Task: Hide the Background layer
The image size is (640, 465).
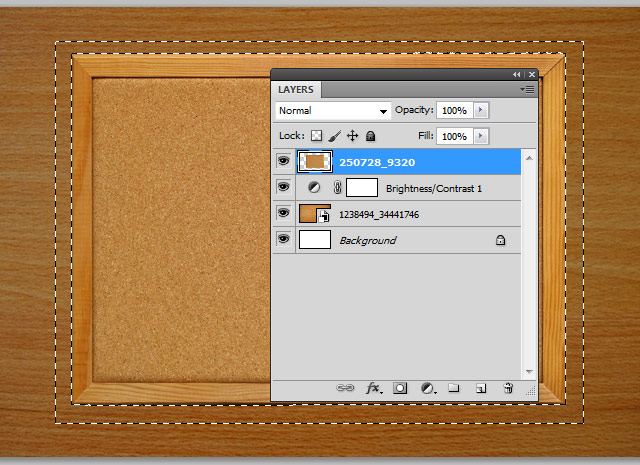Action: coord(283,240)
